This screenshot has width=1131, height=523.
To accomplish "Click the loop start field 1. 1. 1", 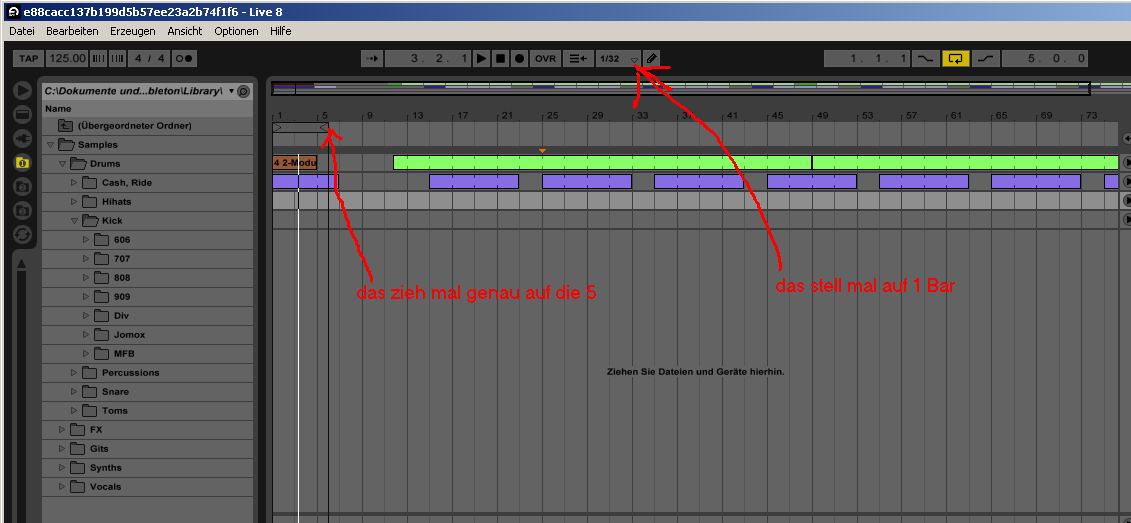I will [x=868, y=58].
